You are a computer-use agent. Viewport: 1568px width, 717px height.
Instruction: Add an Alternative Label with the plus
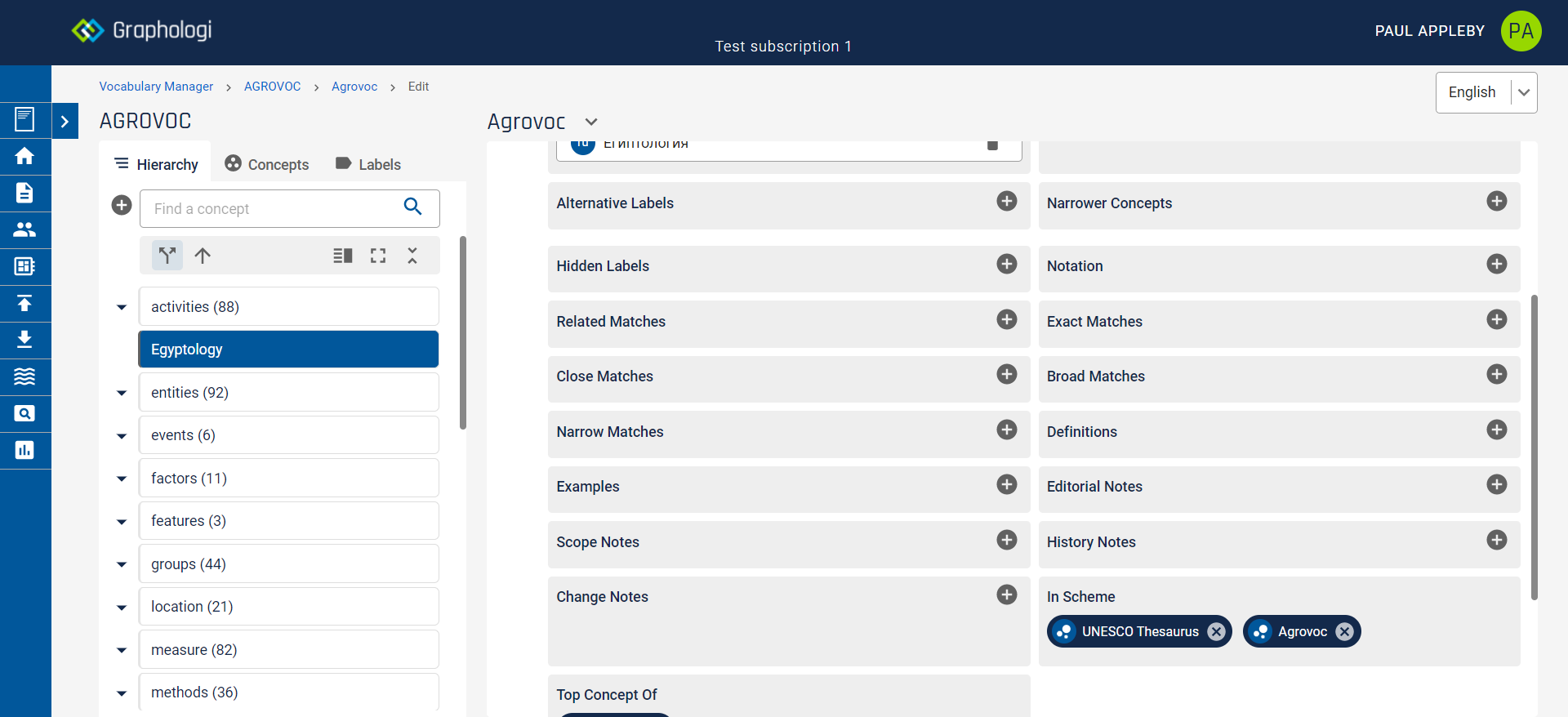(x=1007, y=201)
